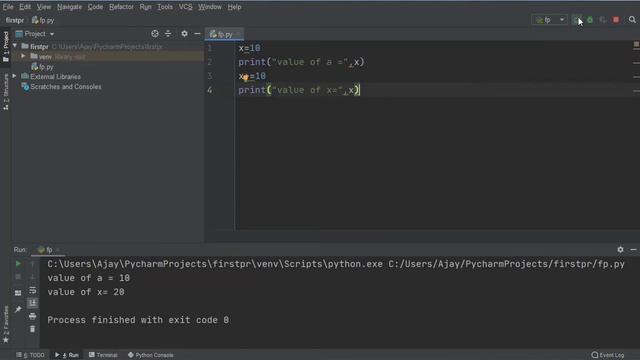
Task: Toggle scroll to end in Run console
Action: click(32, 303)
